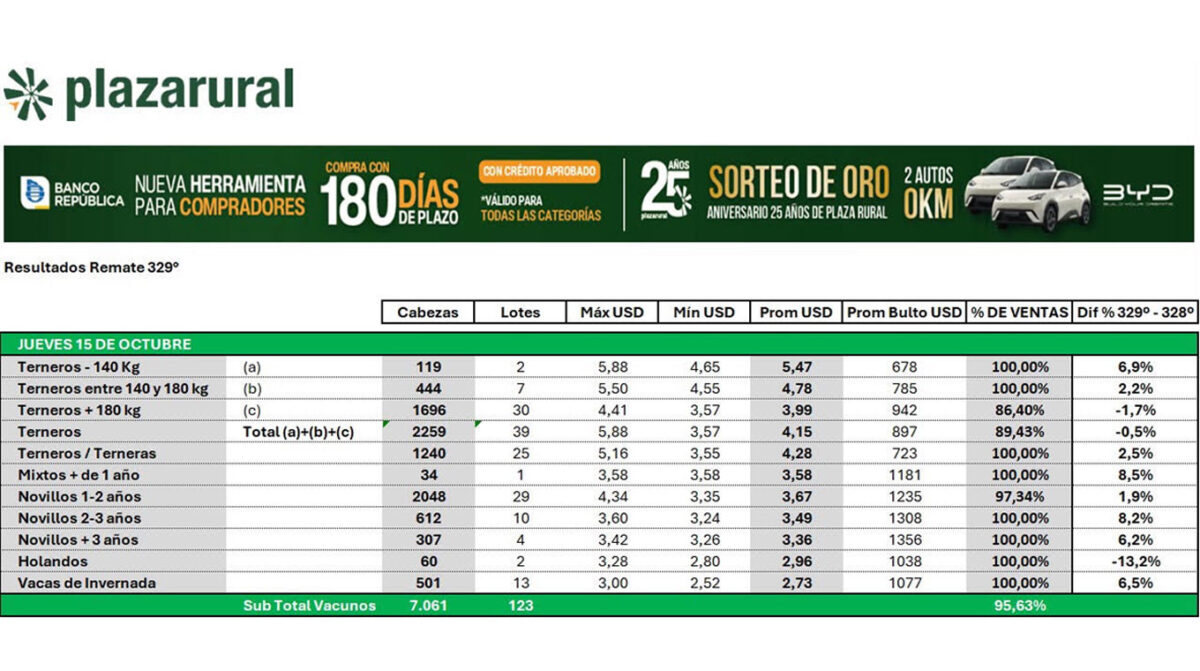The image size is (1200, 671).
Task: Click the 'Prom Bulto USD' column header
Action: [904, 312]
